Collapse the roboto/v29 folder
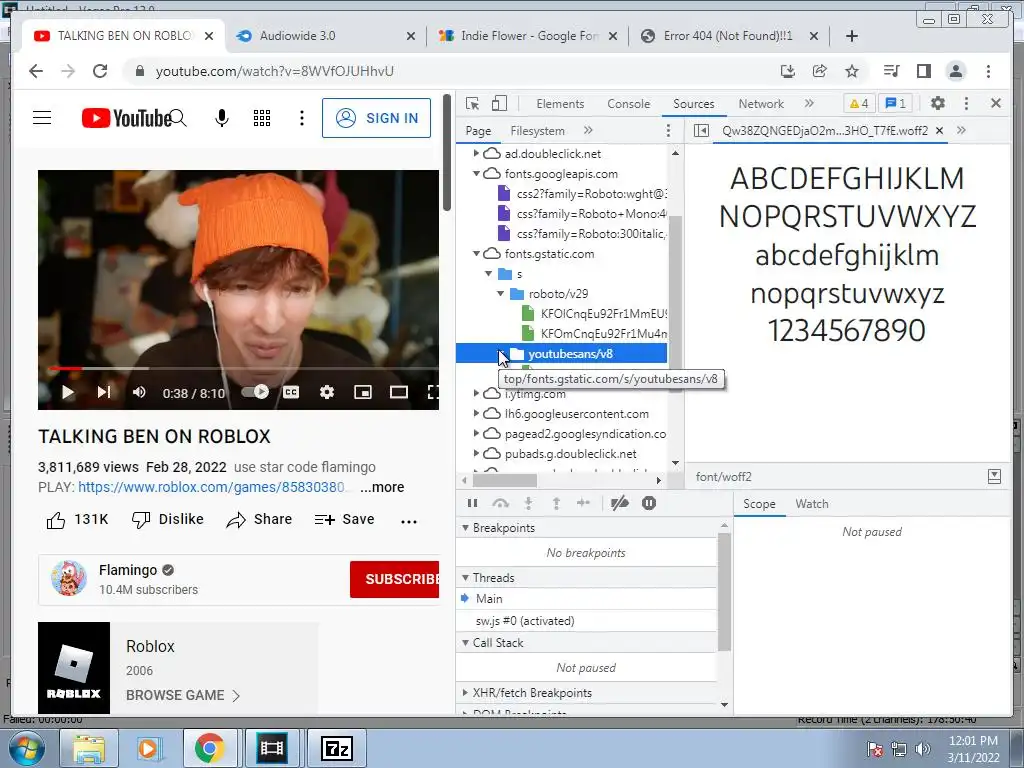The height and width of the screenshot is (768, 1024). tap(501, 294)
